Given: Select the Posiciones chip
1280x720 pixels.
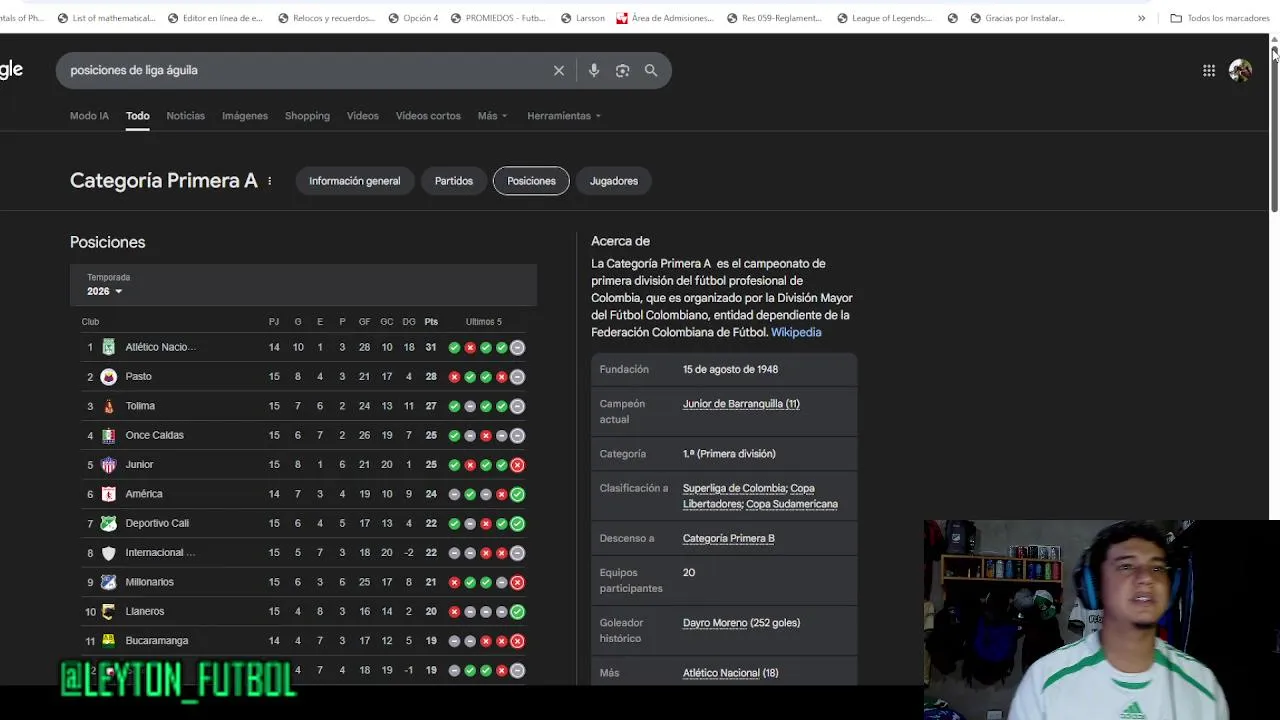Looking at the screenshot, I should 531,181.
